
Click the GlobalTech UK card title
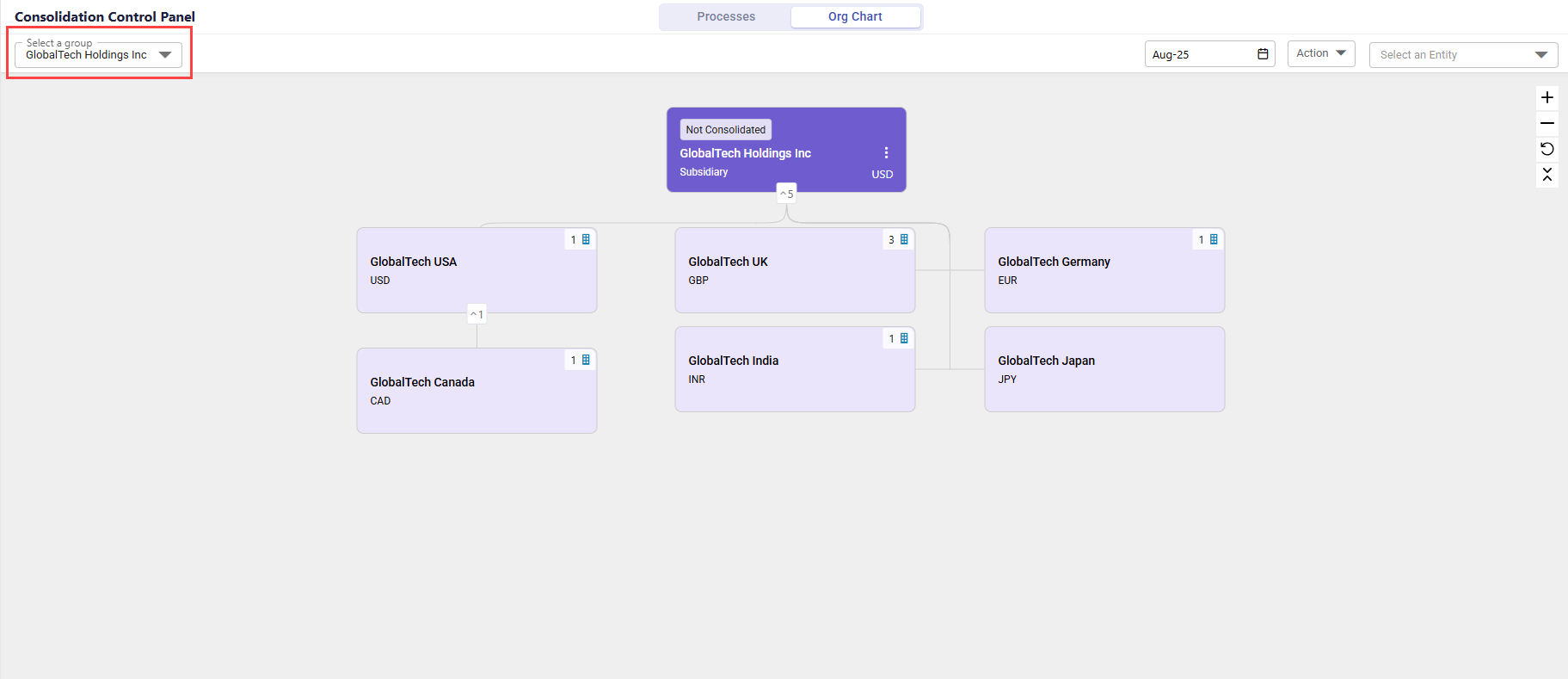728,262
